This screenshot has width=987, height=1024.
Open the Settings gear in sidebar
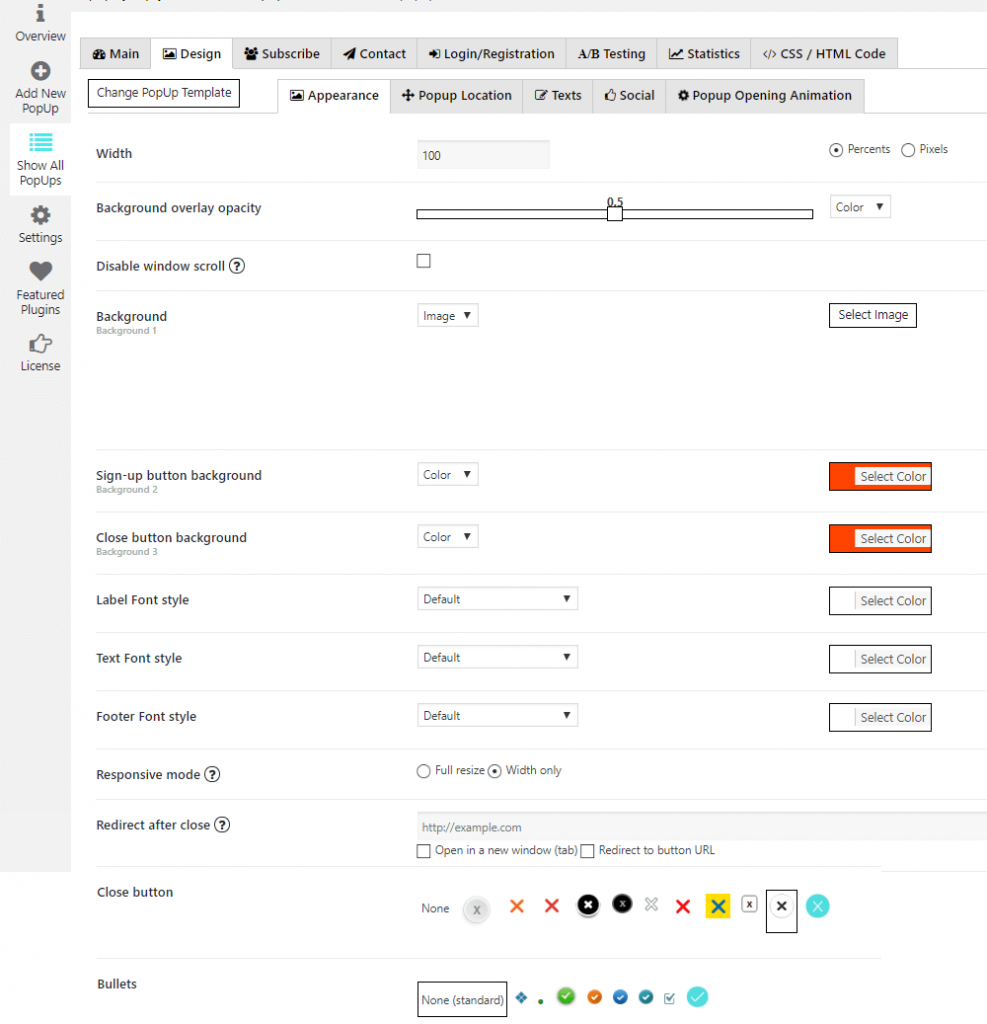[40, 215]
